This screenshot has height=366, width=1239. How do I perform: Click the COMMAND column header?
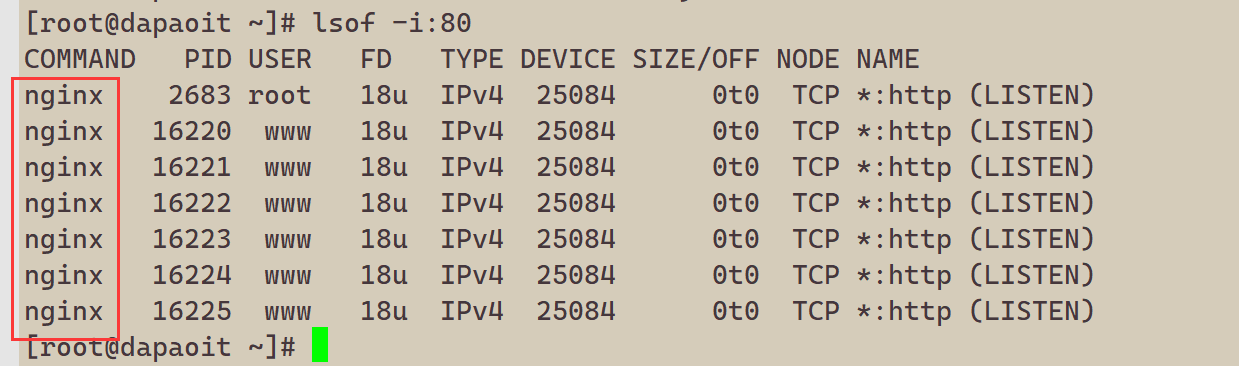(79, 59)
